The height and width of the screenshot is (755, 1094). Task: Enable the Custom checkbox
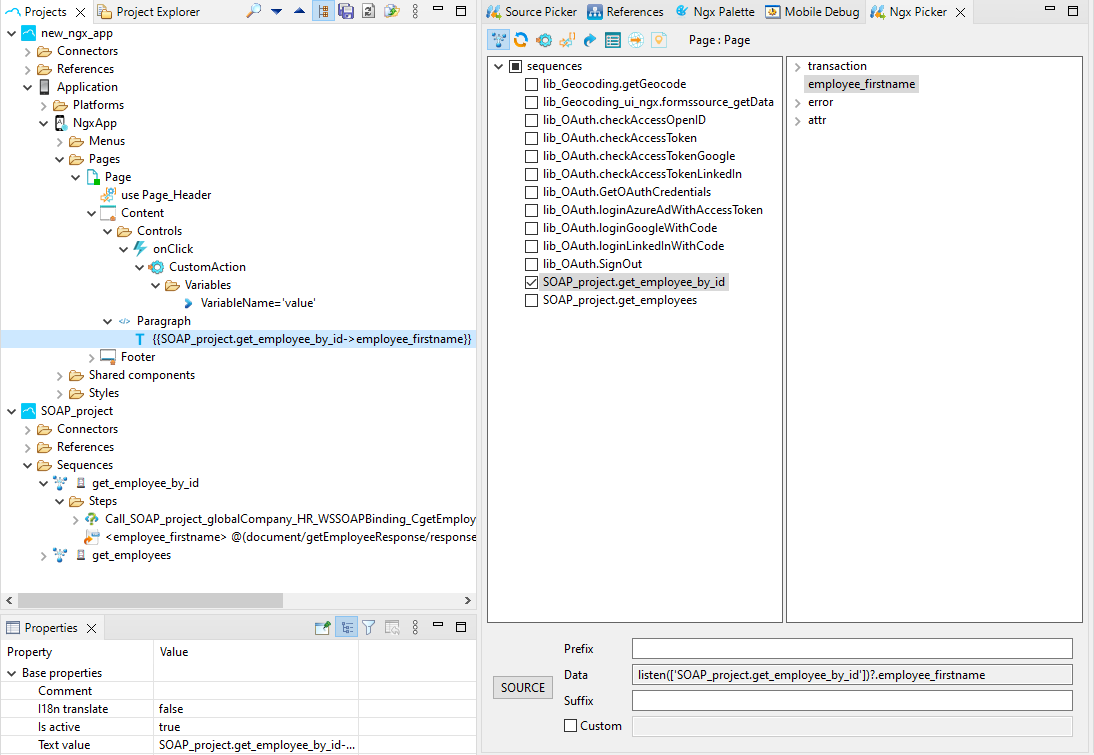point(570,726)
